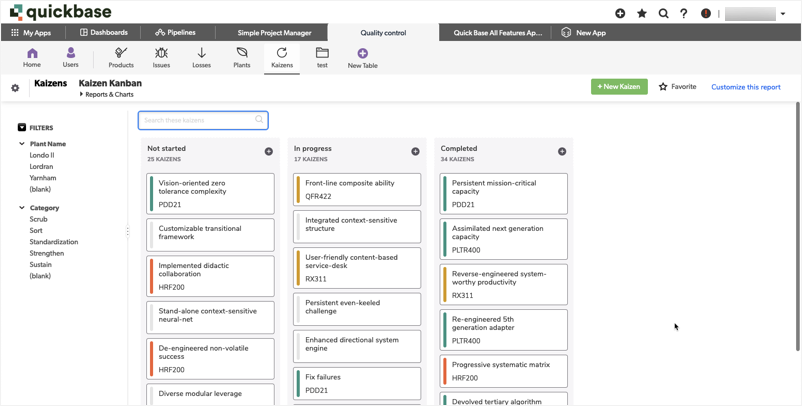This screenshot has height=406, width=802.
Task: Open Customizable transitional framework card
Action: pyautogui.click(x=210, y=235)
